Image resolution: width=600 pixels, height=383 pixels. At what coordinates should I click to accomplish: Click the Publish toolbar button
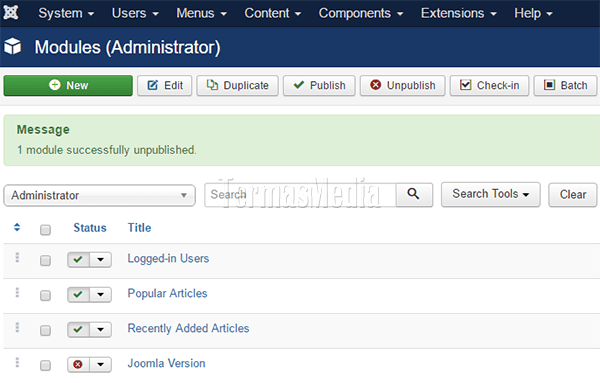tap(319, 85)
